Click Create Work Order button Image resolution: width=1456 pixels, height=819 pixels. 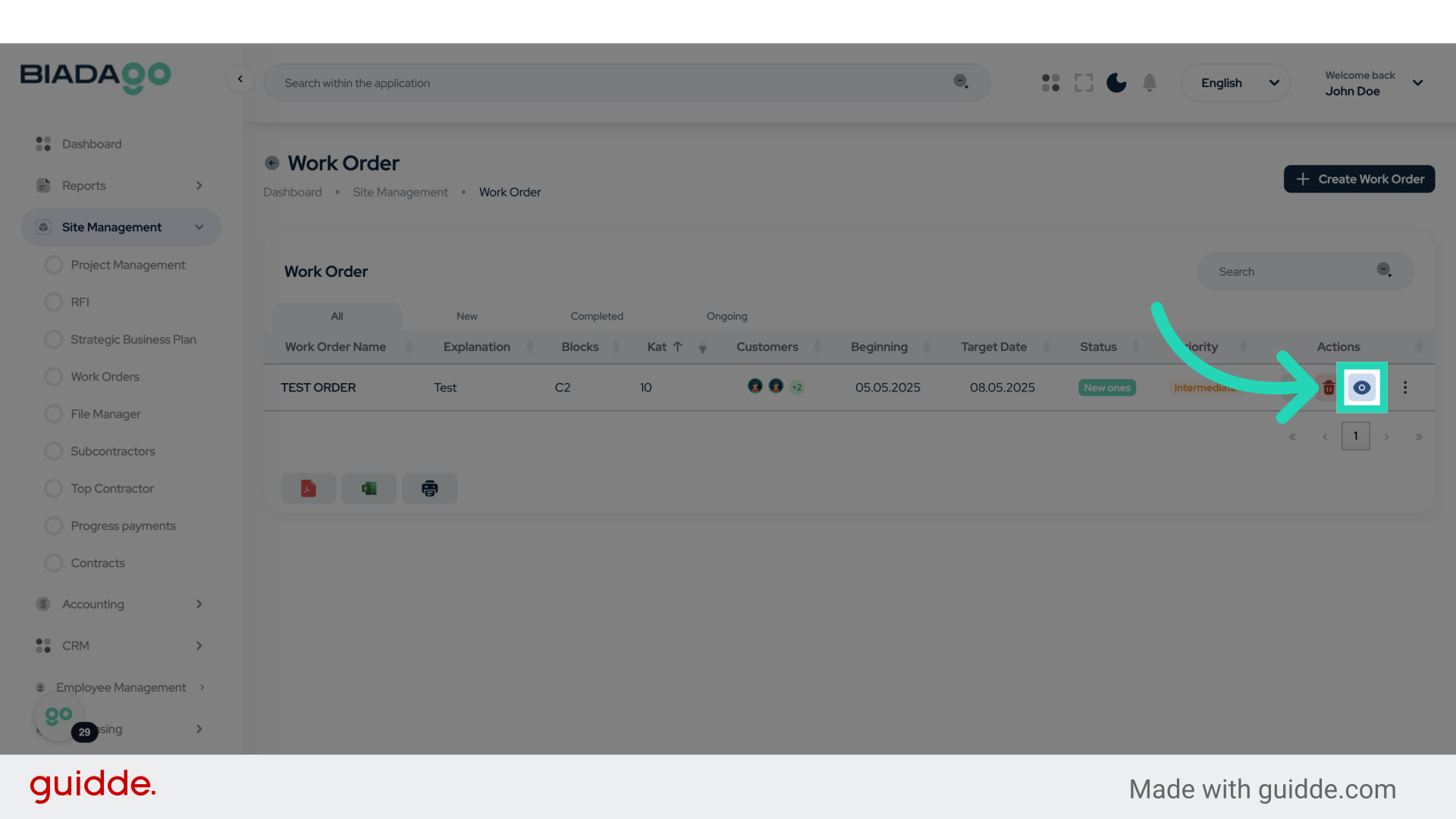pos(1359,179)
